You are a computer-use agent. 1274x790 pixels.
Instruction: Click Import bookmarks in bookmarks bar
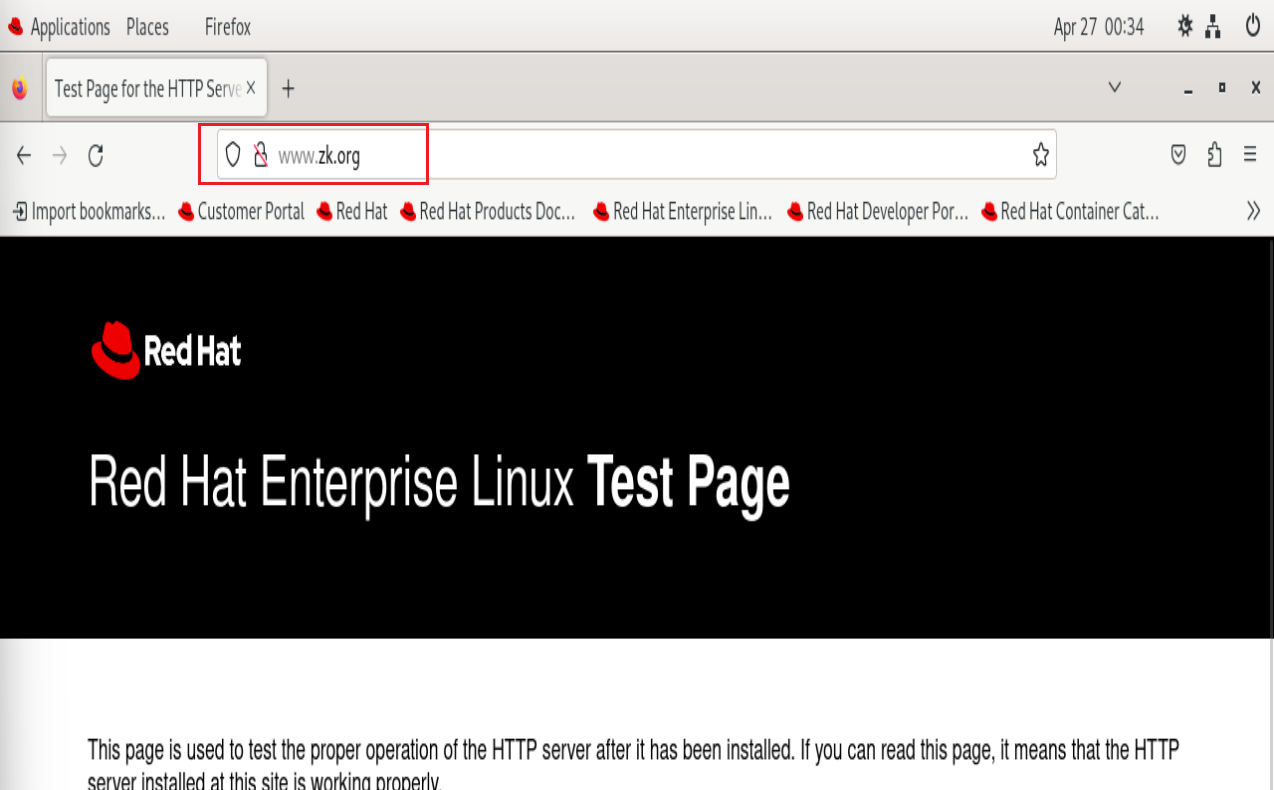tap(89, 211)
